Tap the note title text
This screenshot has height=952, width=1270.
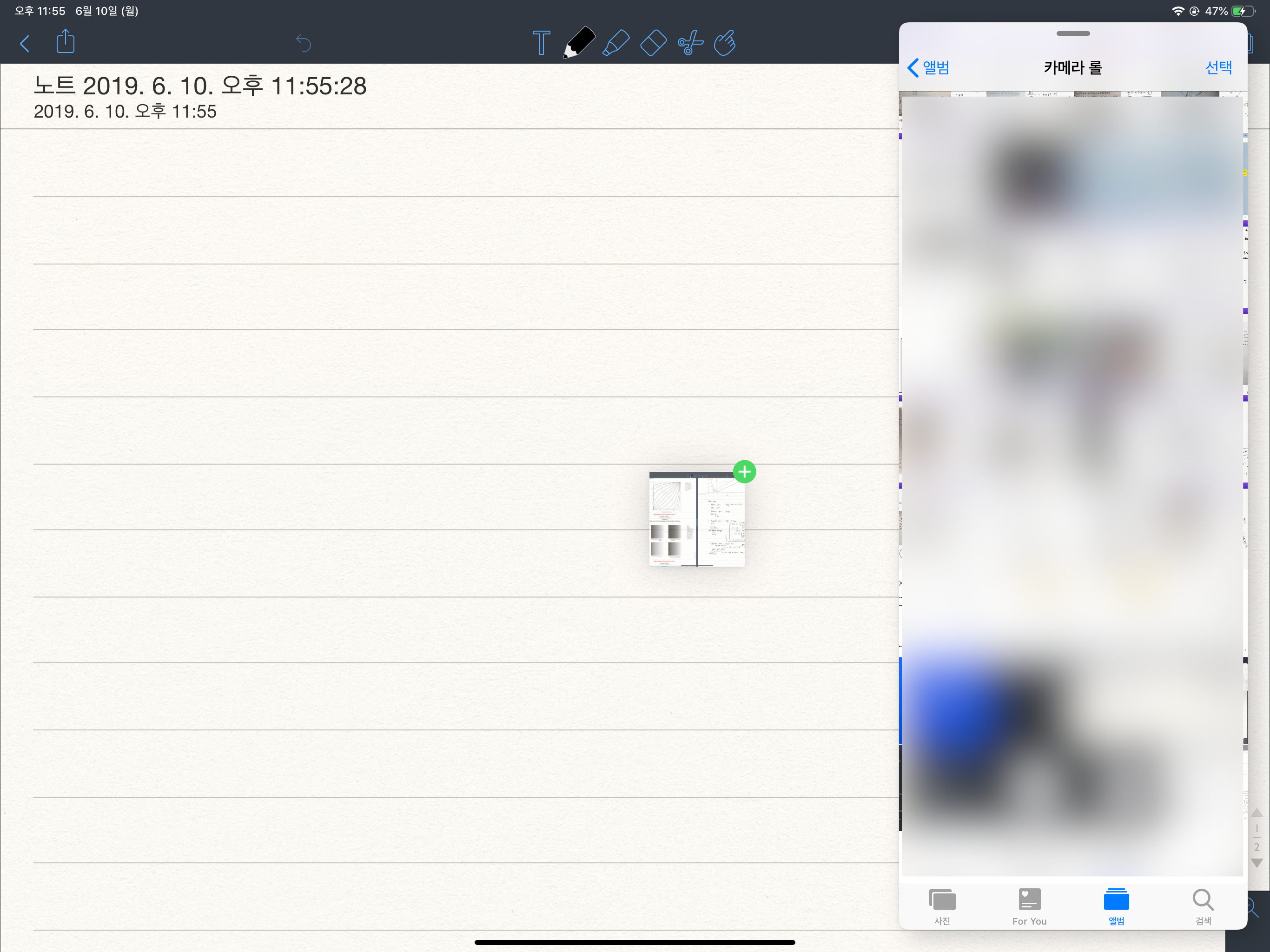[200, 86]
